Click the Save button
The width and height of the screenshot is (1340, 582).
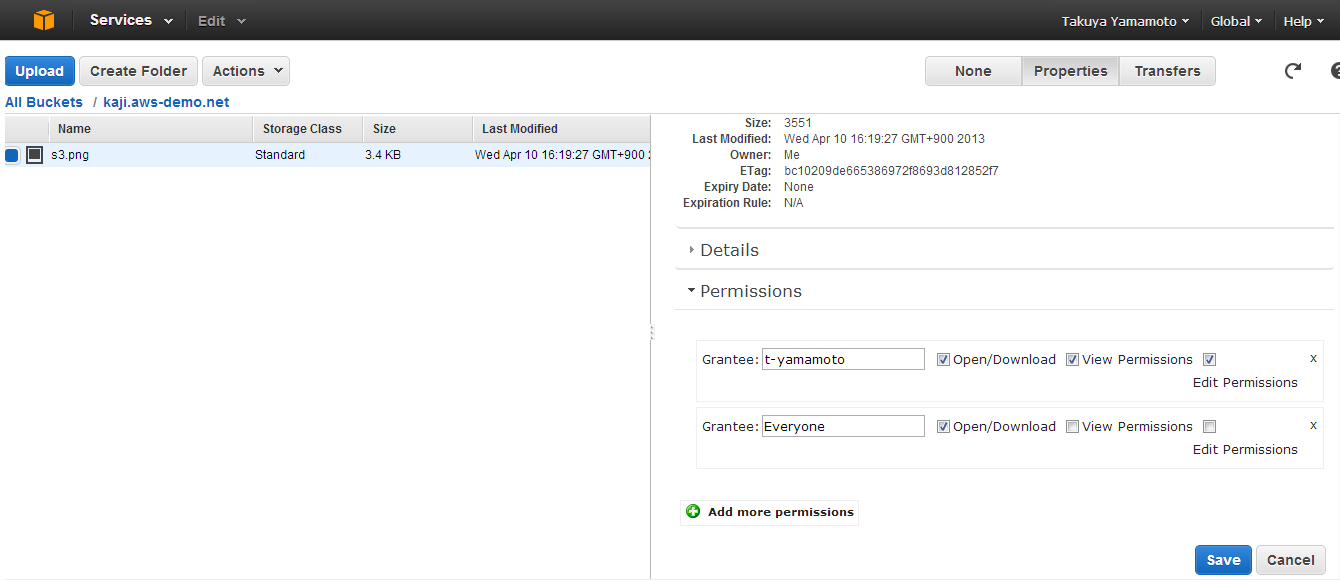point(1223,560)
